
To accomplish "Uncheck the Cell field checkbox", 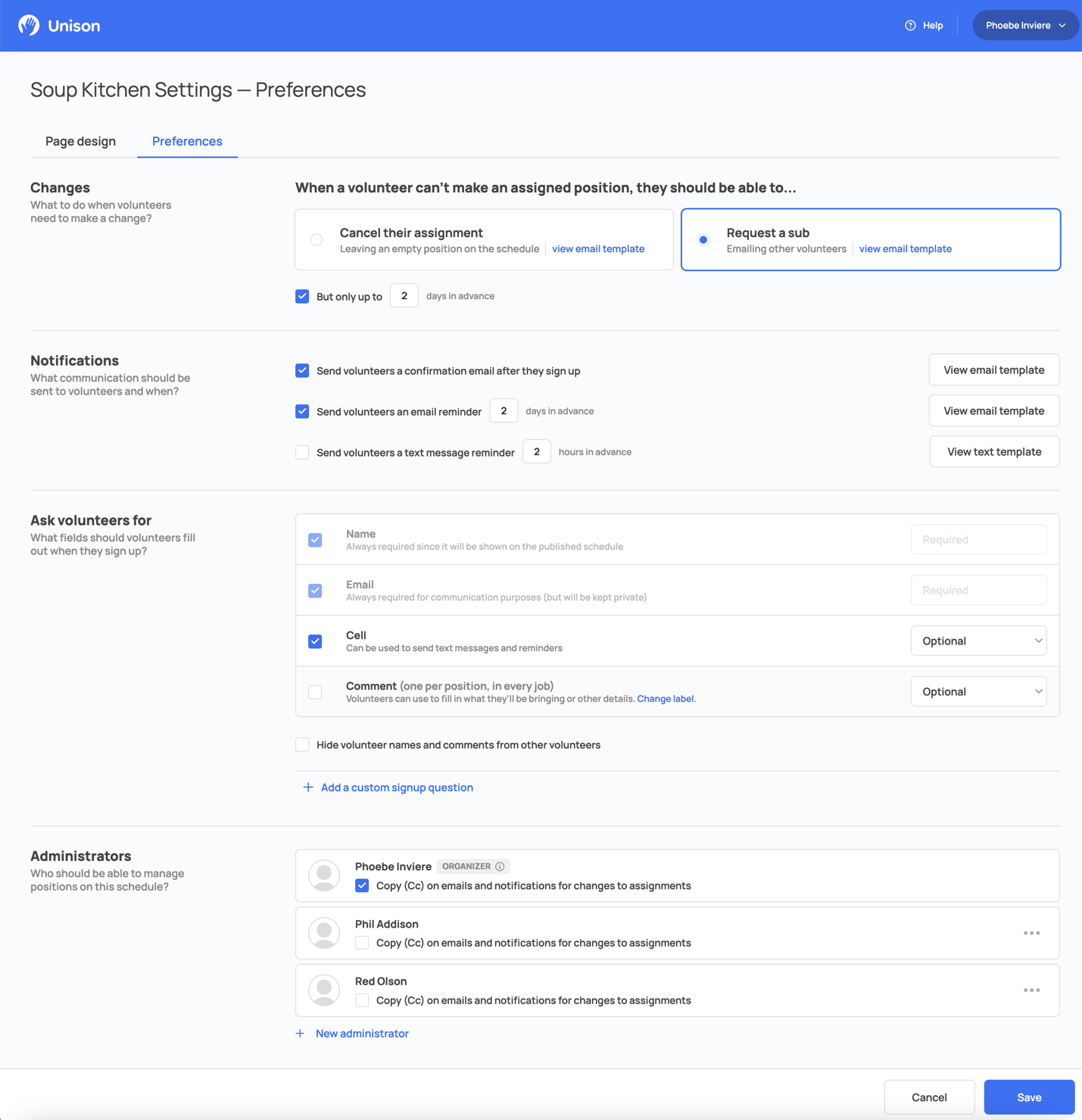I will point(315,641).
